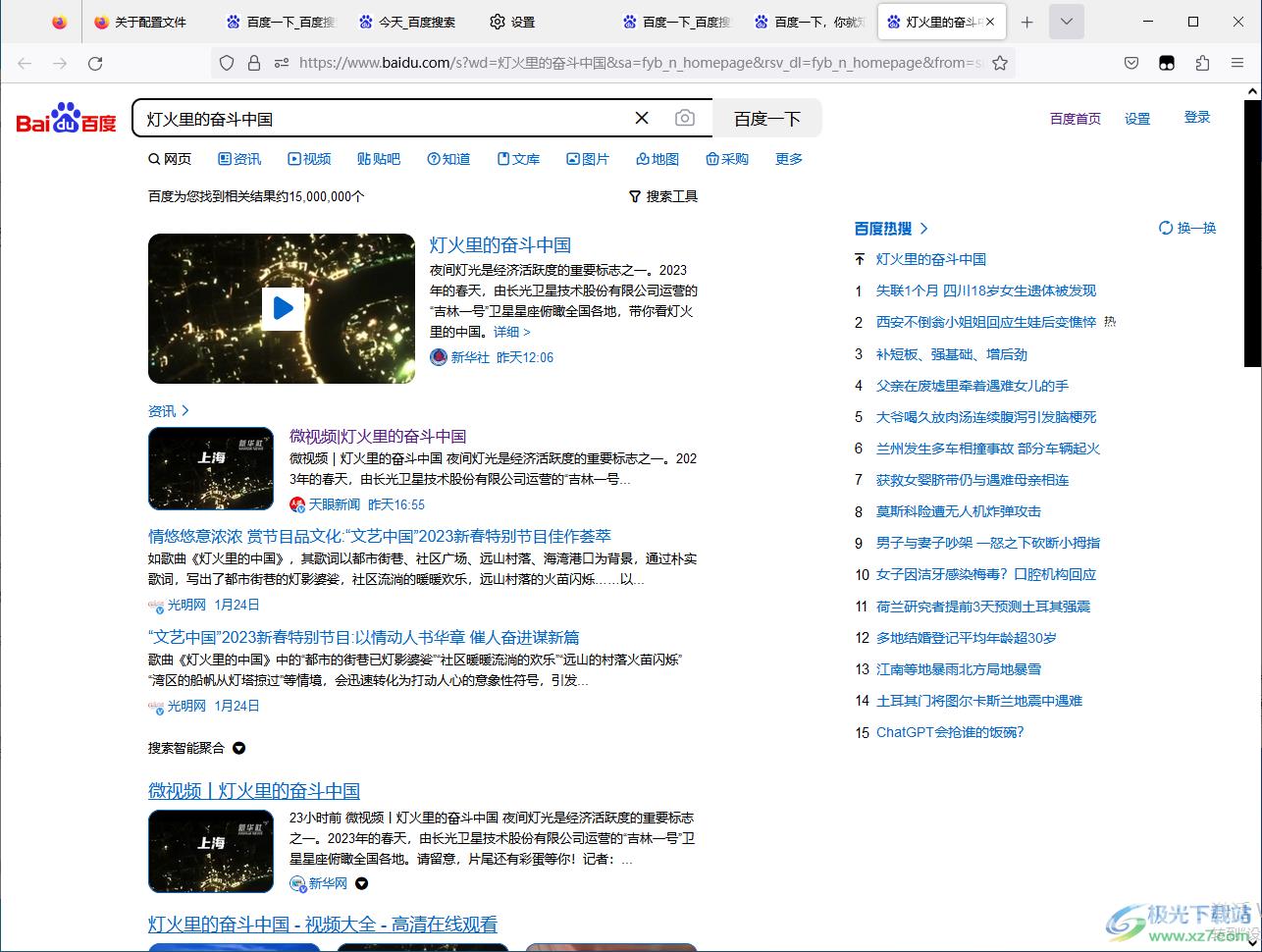The height and width of the screenshot is (952, 1262).
Task: Open hot search 莫斯科险遭无人机炸弹攻击
Action: coord(959,511)
